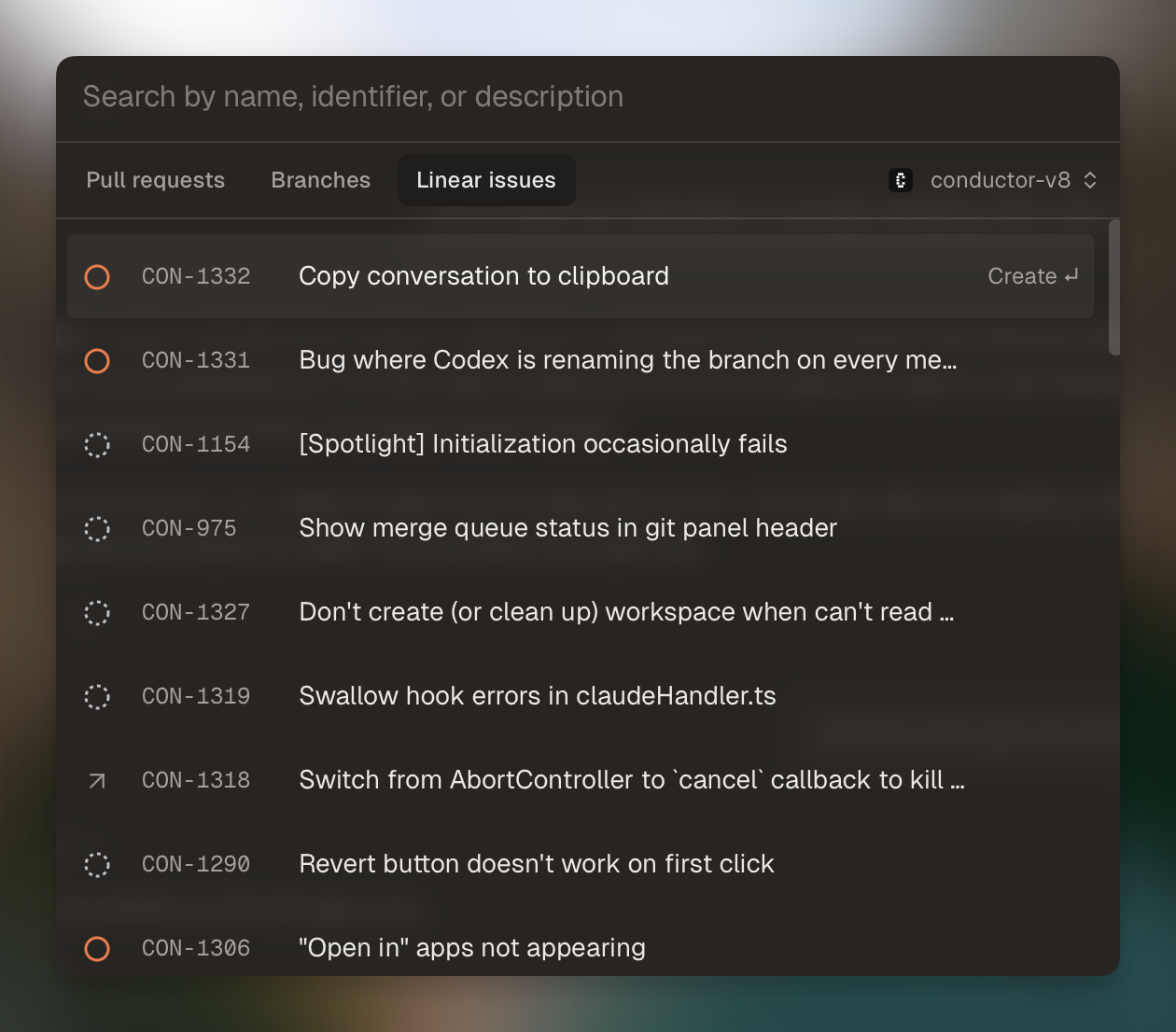
Task: Open issue 'Swallow hook errors in claudeHandler.ts'
Action: click(537, 696)
